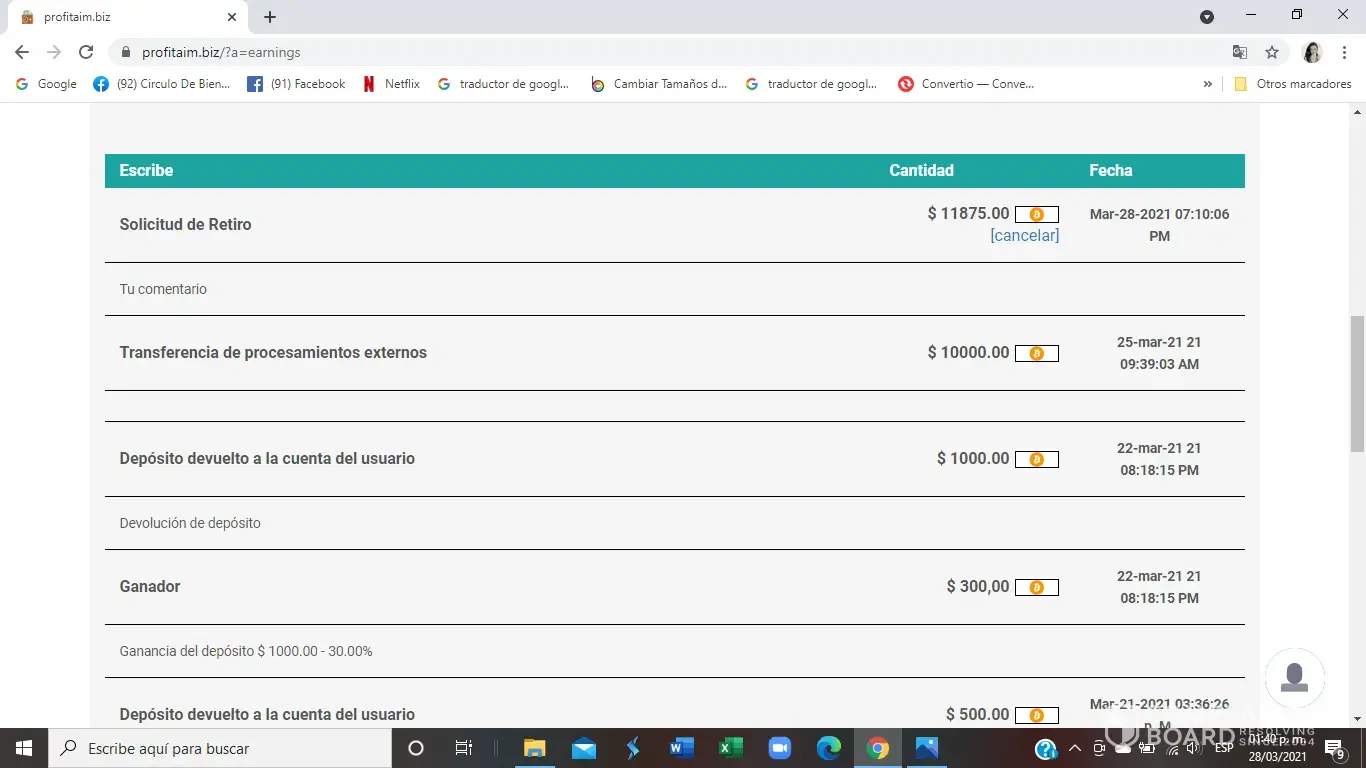
Task: Click the 'Devolución de depósito' comment
Action: [190, 523]
